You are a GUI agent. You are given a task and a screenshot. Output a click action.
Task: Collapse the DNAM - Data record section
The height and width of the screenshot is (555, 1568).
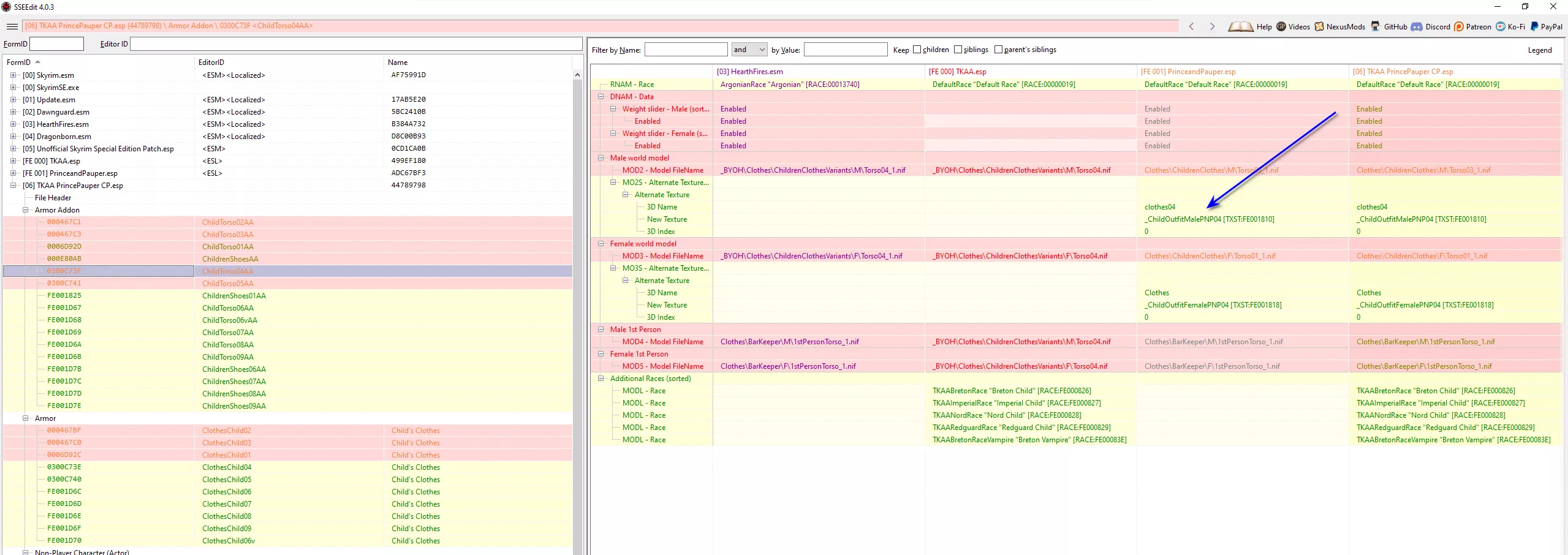pos(601,97)
